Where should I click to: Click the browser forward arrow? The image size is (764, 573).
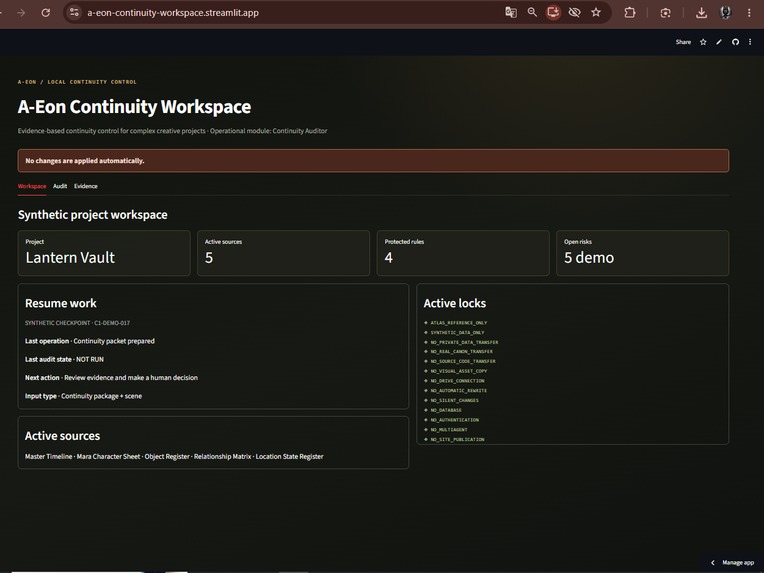pyautogui.click(x=21, y=13)
